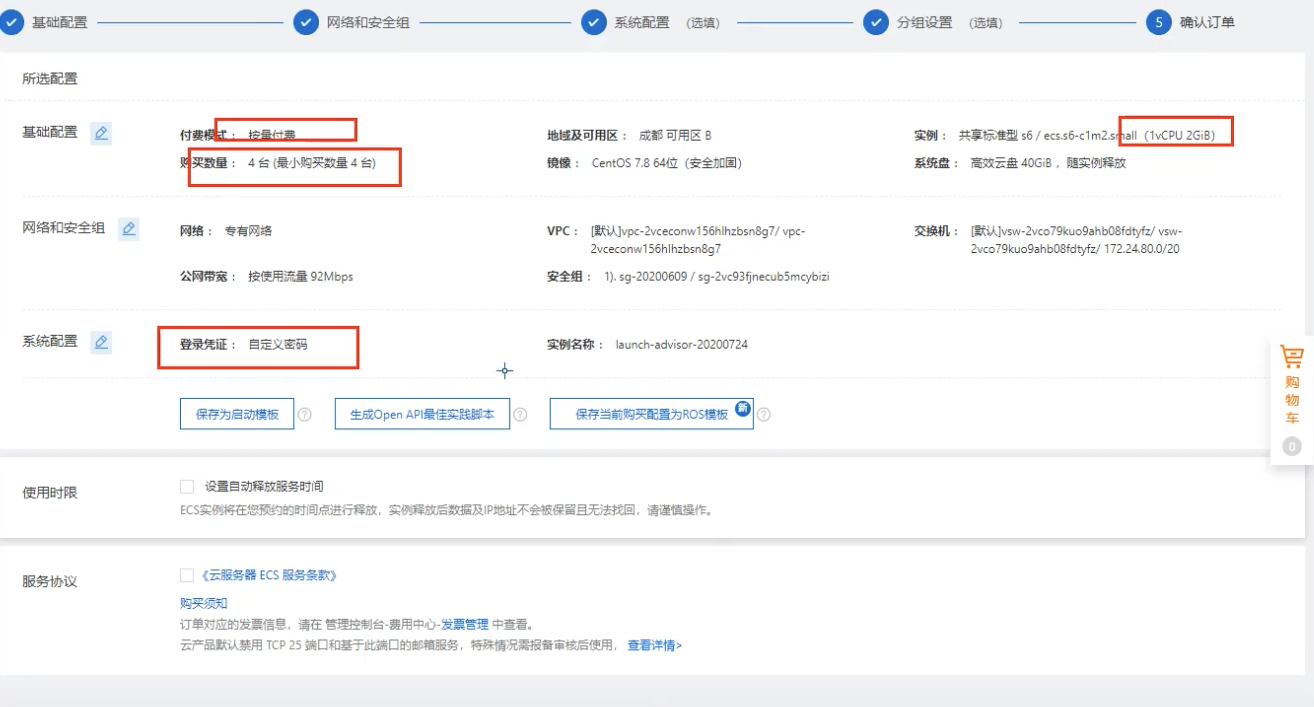
Task: Click 保存当前购买配置为ROS模板
Action: tap(651, 413)
